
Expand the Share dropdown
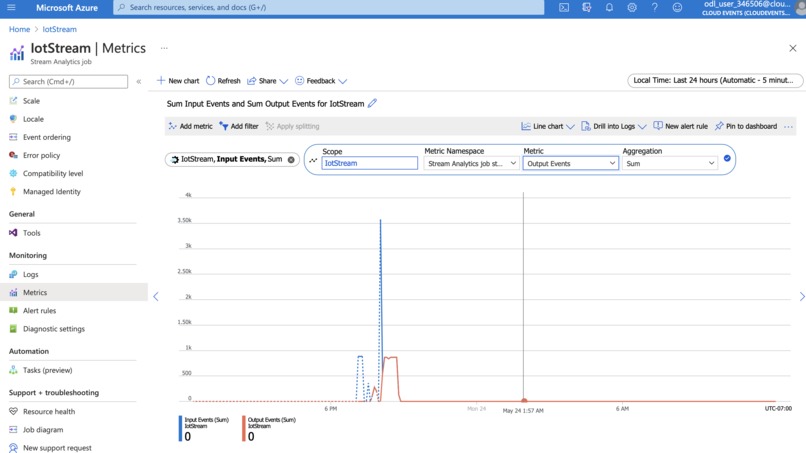[x=267, y=81]
